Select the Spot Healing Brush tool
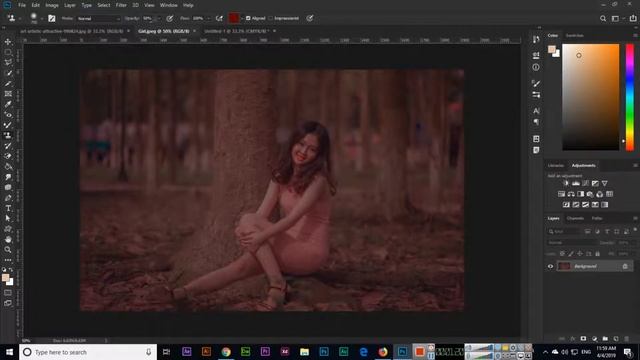This screenshot has height=360, width=640. 8,115
